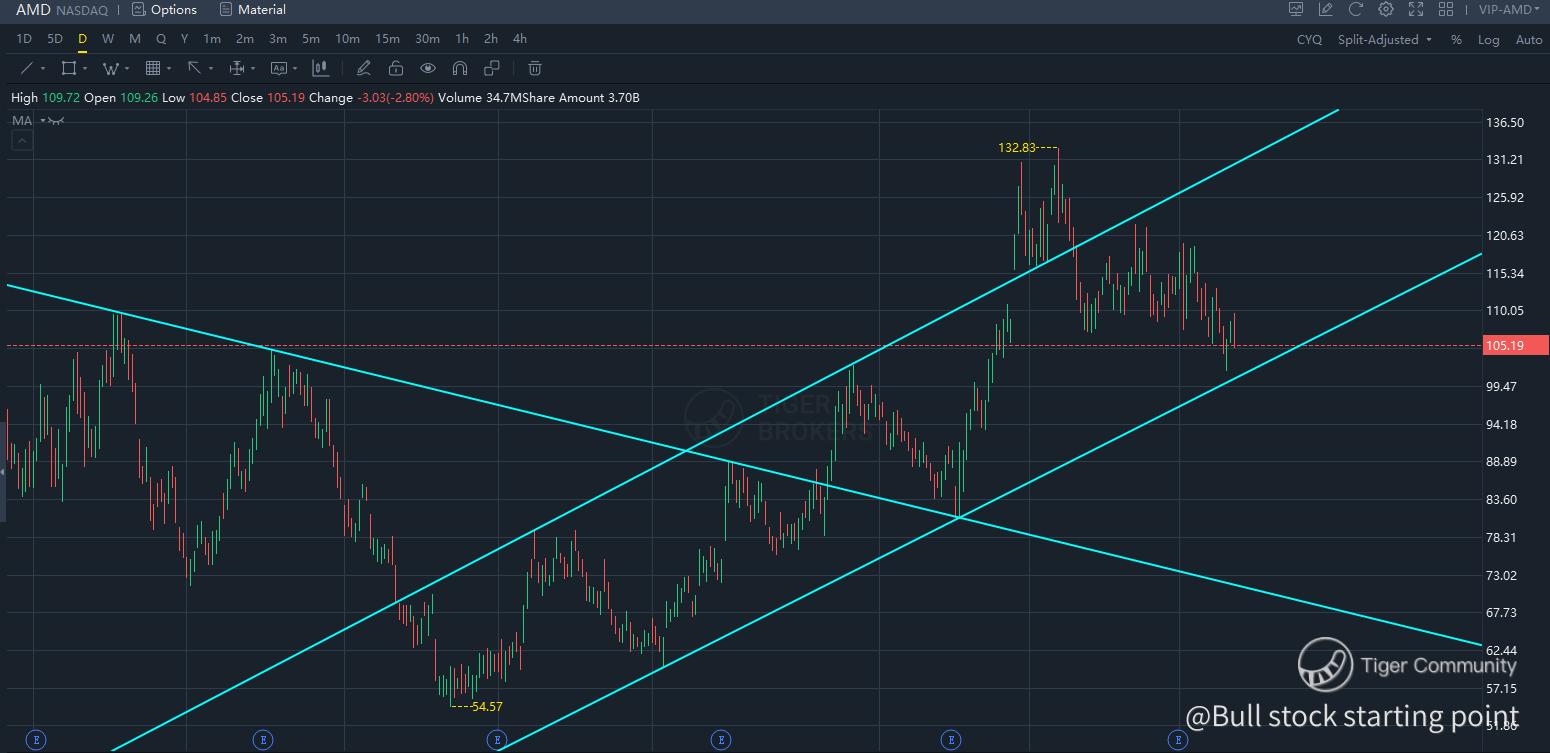Open the Material tab

(252, 10)
